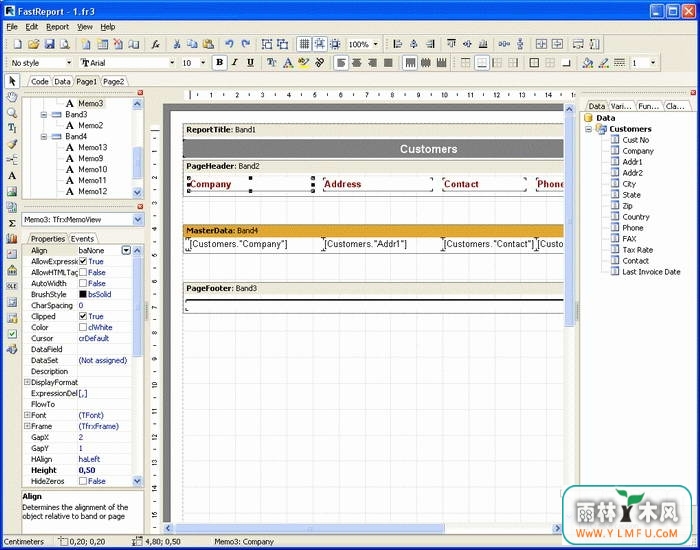Toggle the AutoWidth checkbox
The image size is (700, 550).
pos(83,283)
